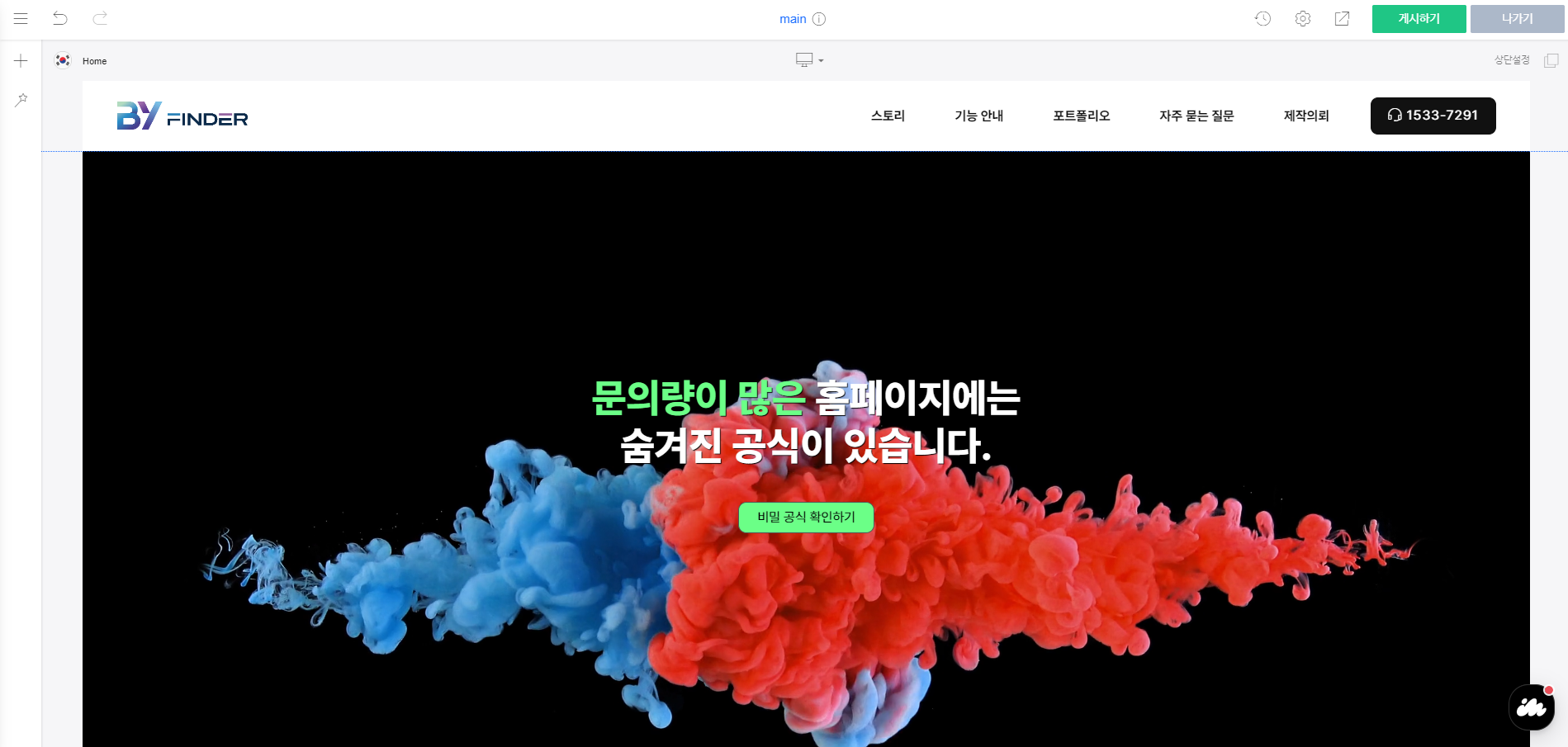Screen dimensions: 1568x747
Task: Click the plus icon to add a block
Action: [21, 60]
